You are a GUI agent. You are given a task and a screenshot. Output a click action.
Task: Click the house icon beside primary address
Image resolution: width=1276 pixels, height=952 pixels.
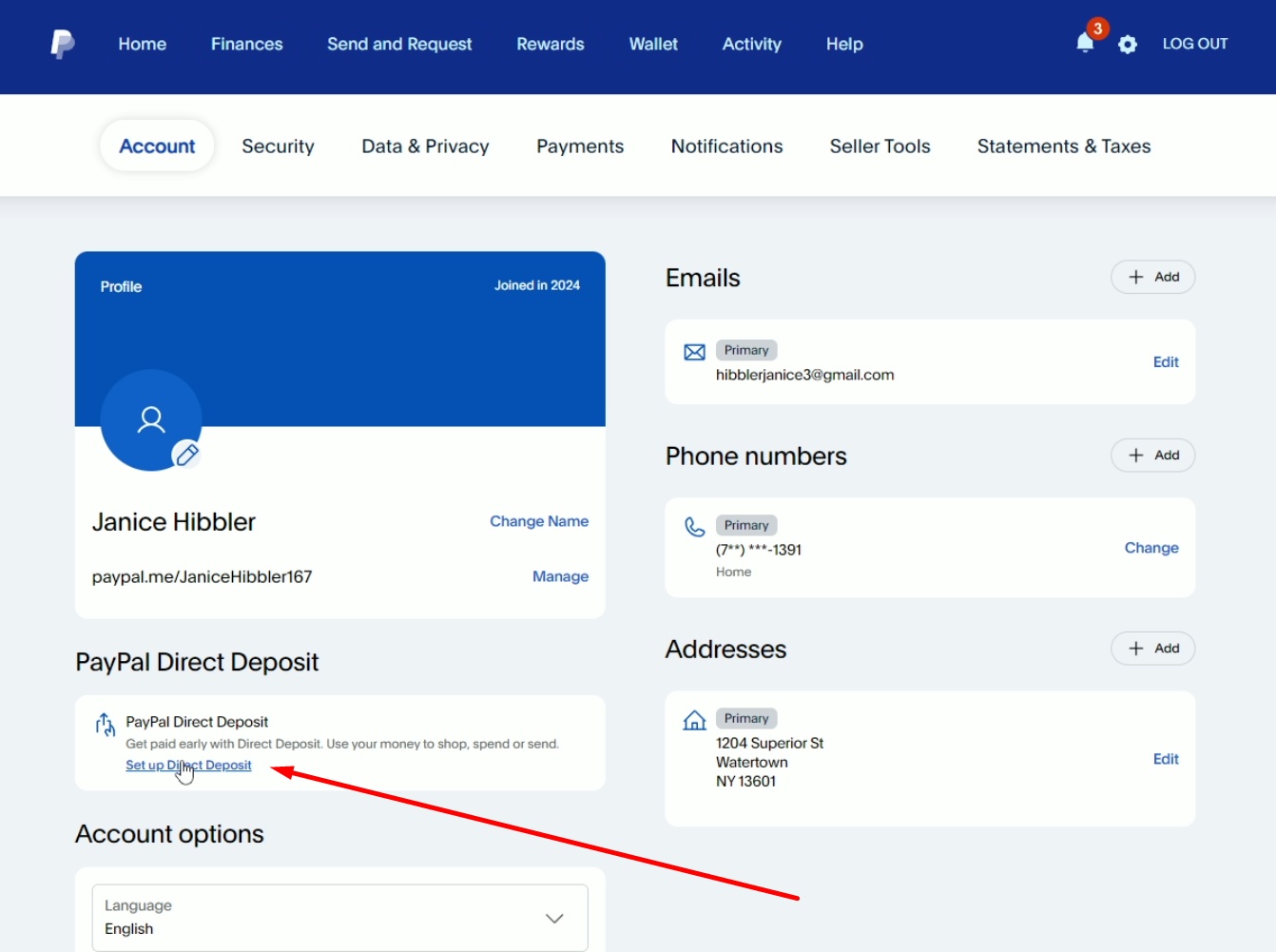(x=695, y=720)
